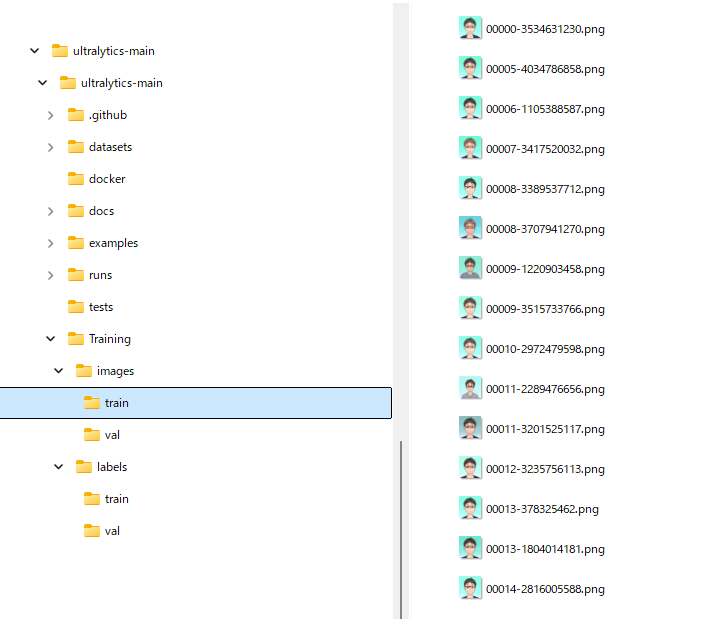Expand the .github folder chevron
The image size is (713, 619).
50,115
